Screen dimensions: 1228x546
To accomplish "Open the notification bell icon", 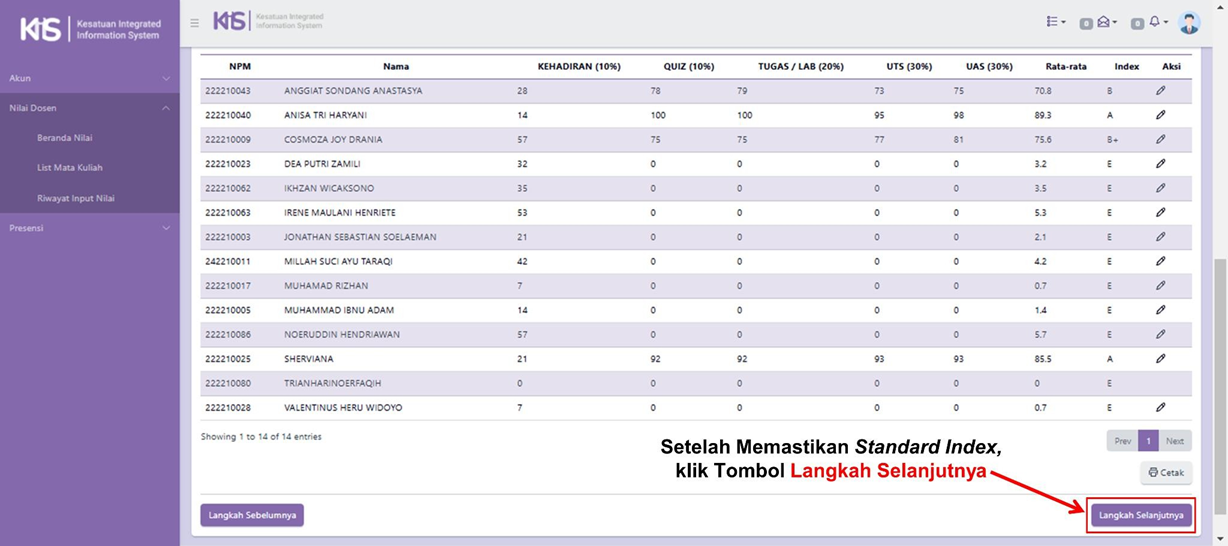I will click(x=1156, y=22).
